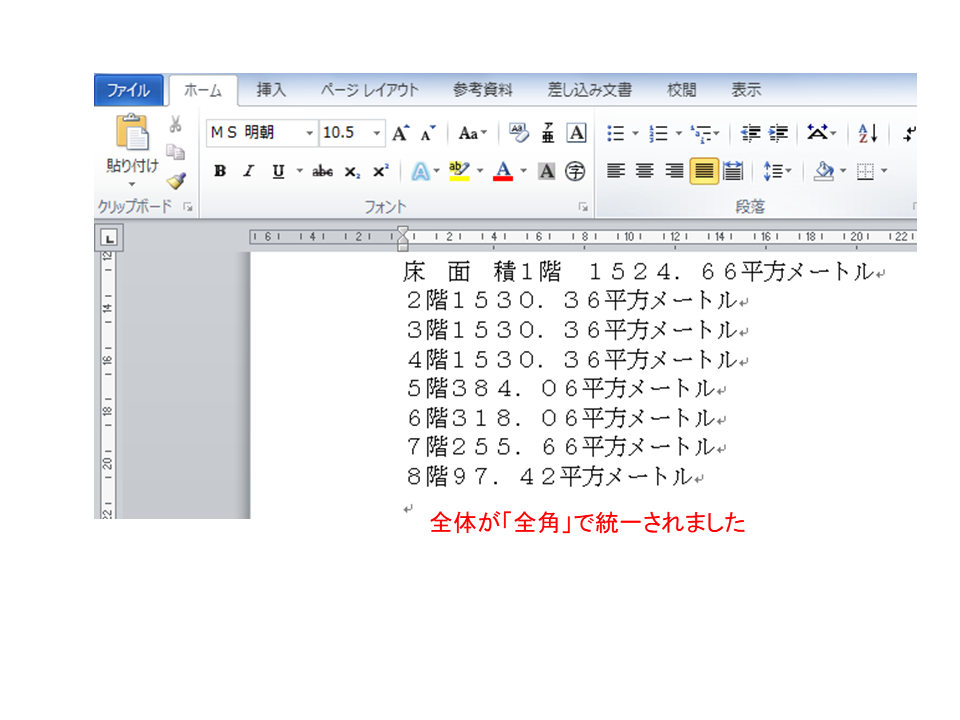Switch to the 挿入 tab
The width and height of the screenshot is (960, 720).
click(x=271, y=90)
